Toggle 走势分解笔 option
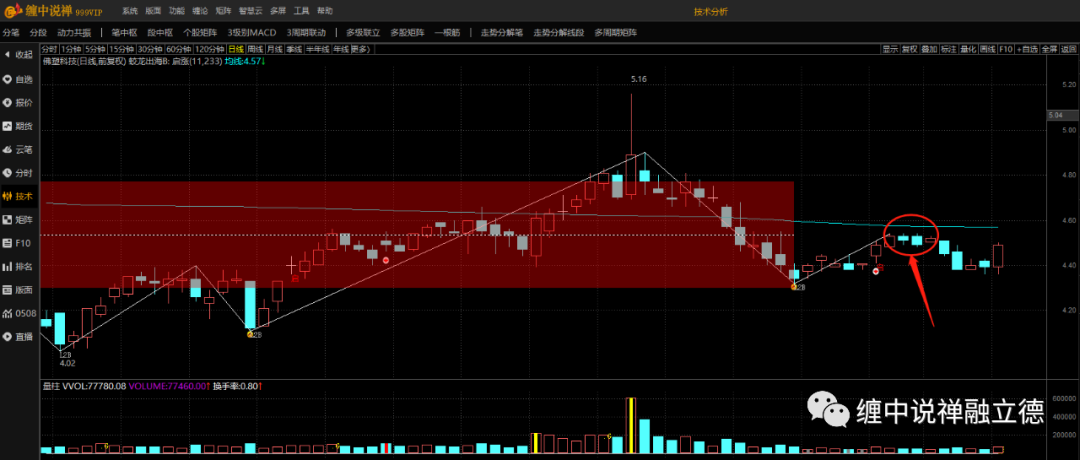Viewport: 1080px width, 460px height. click(x=501, y=32)
